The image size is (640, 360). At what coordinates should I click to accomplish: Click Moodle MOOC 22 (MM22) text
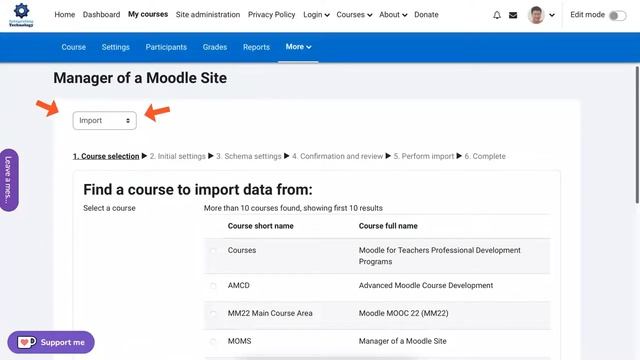(403, 313)
